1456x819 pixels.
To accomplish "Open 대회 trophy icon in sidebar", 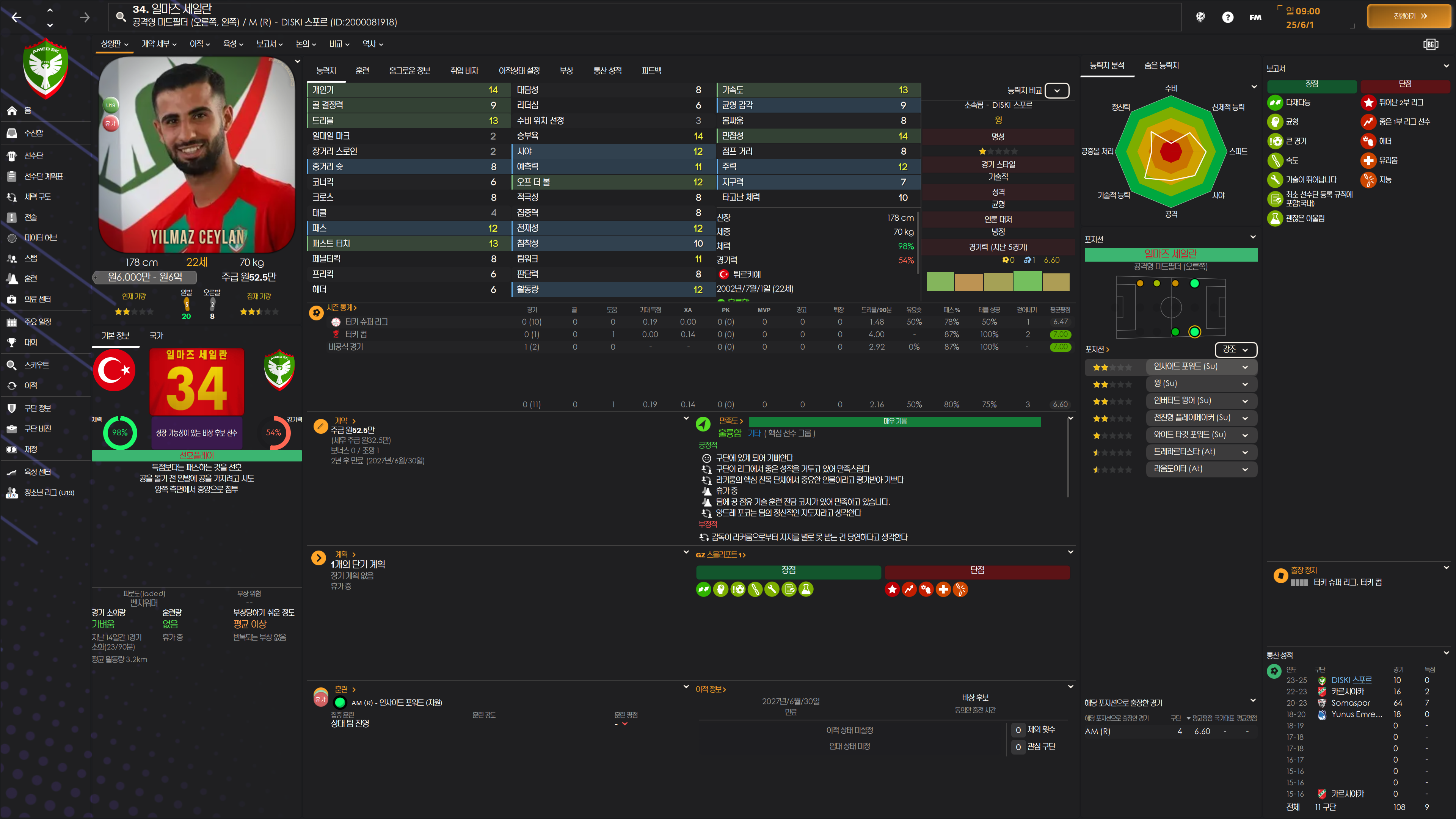I will tap(11, 342).
